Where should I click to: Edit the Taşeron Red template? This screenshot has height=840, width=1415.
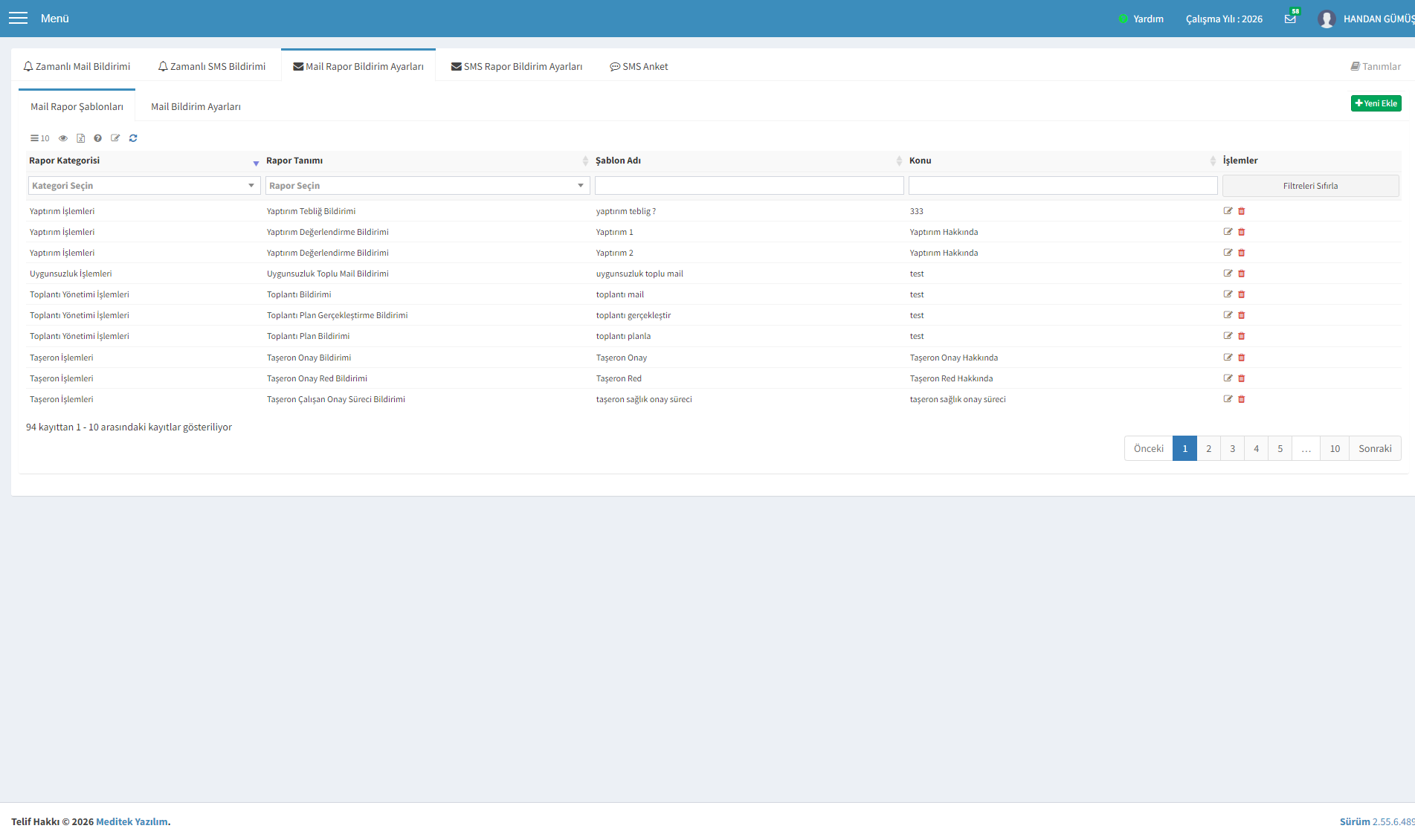coord(1228,378)
